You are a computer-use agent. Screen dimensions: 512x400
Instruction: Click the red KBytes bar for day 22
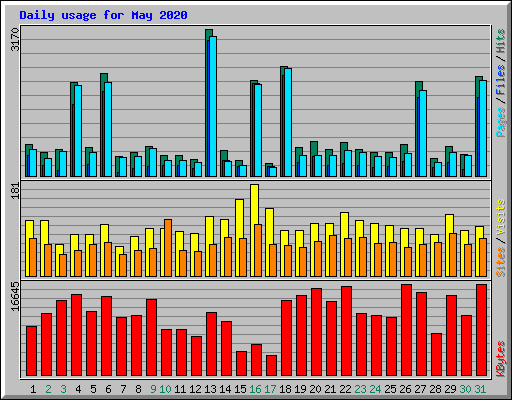click(x=346, y=331)
